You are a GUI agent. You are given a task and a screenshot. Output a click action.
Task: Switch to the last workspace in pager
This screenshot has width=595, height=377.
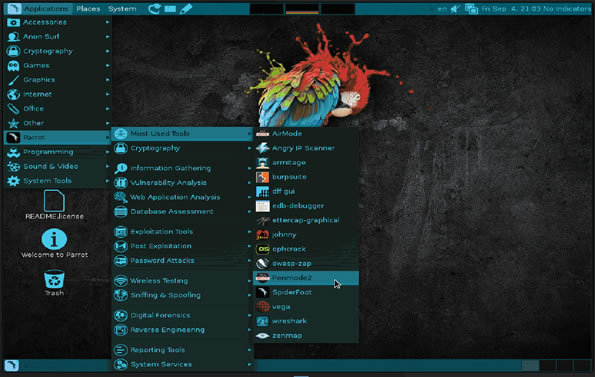click(582, 366)
